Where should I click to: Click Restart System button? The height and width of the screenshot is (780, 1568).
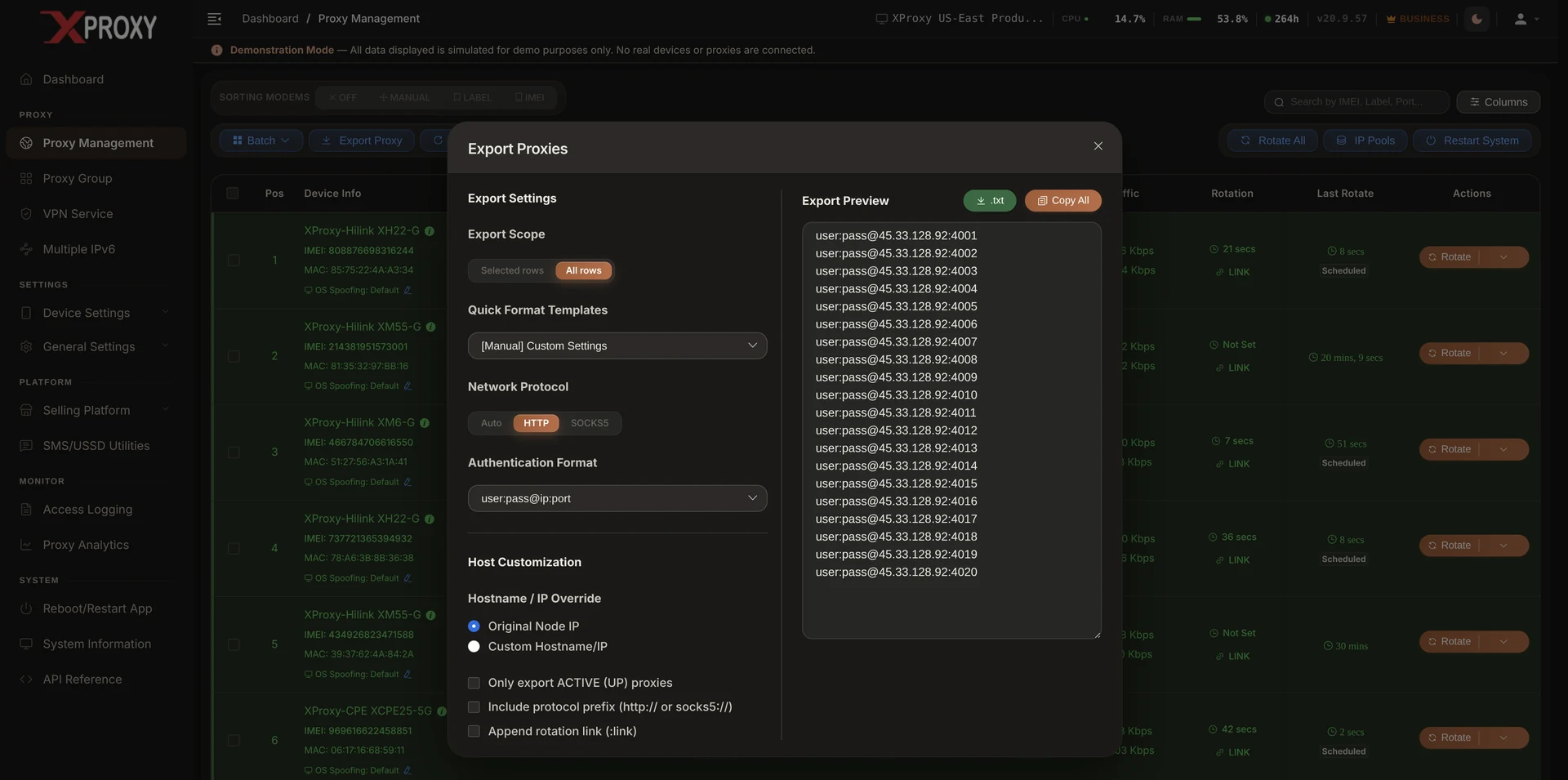[1472, 140]
